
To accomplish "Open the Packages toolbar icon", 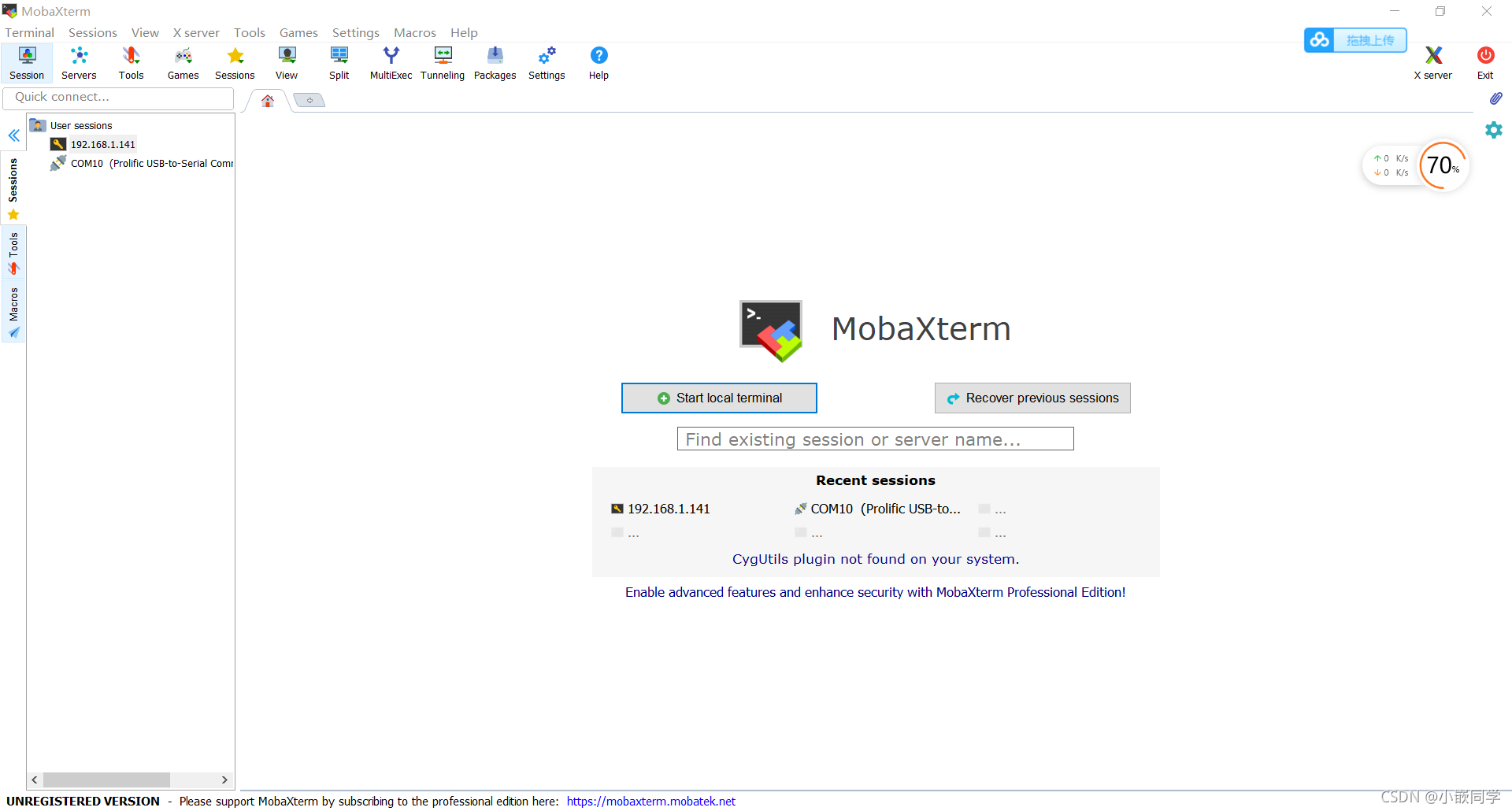I will click(x=495, y=63).
